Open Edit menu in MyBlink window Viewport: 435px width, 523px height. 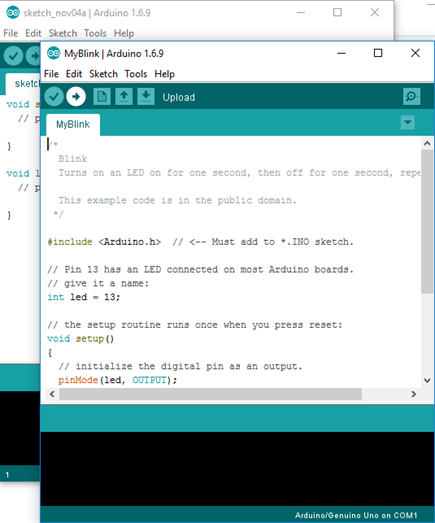click(74, 74)
